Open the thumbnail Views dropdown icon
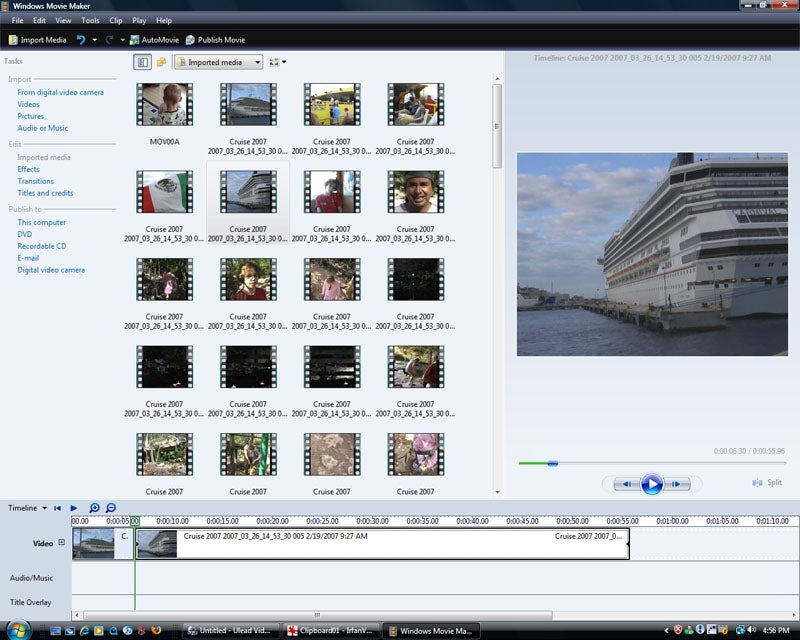This screenshot has height=640, width=800. tap(277, 62)
